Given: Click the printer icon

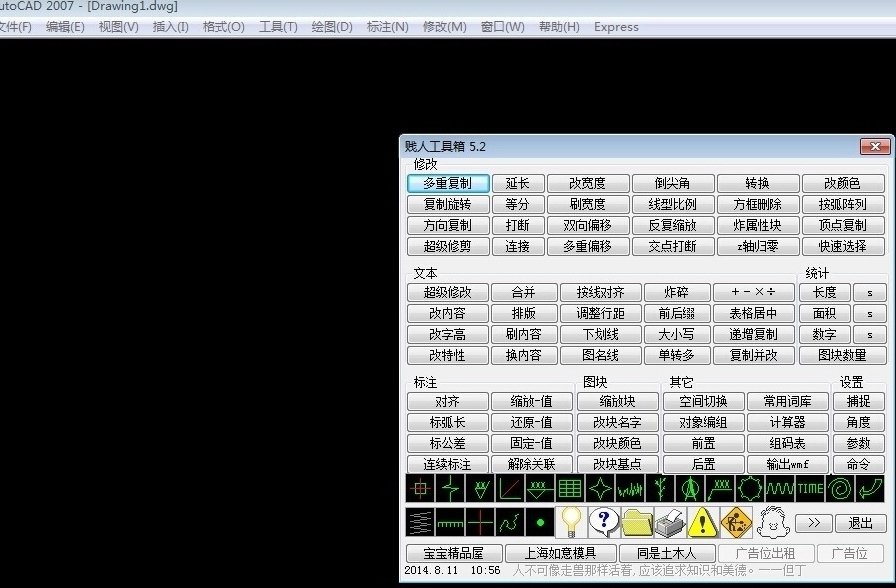Looking at the screenshot, I should pos(670,521).
